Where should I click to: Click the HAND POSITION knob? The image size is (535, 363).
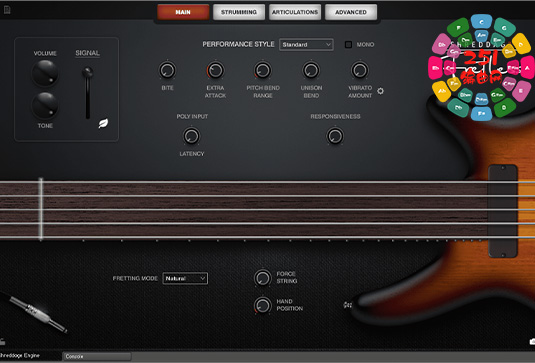click(263, 305)
